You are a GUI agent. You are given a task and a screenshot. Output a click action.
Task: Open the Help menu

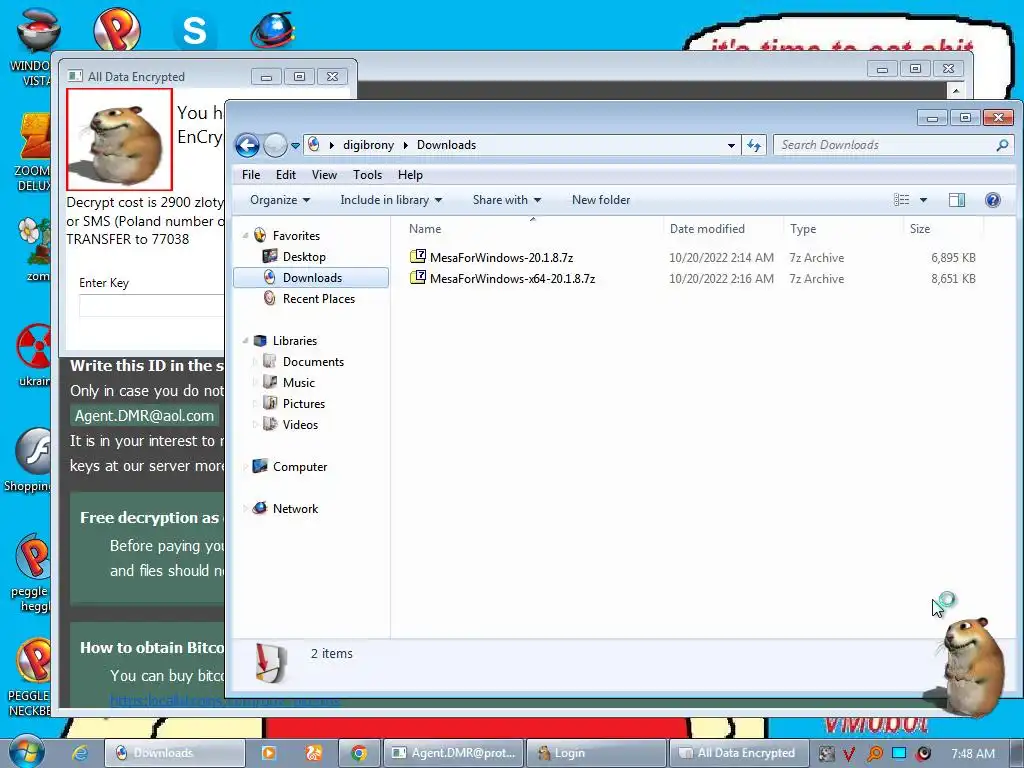(410, 175)
